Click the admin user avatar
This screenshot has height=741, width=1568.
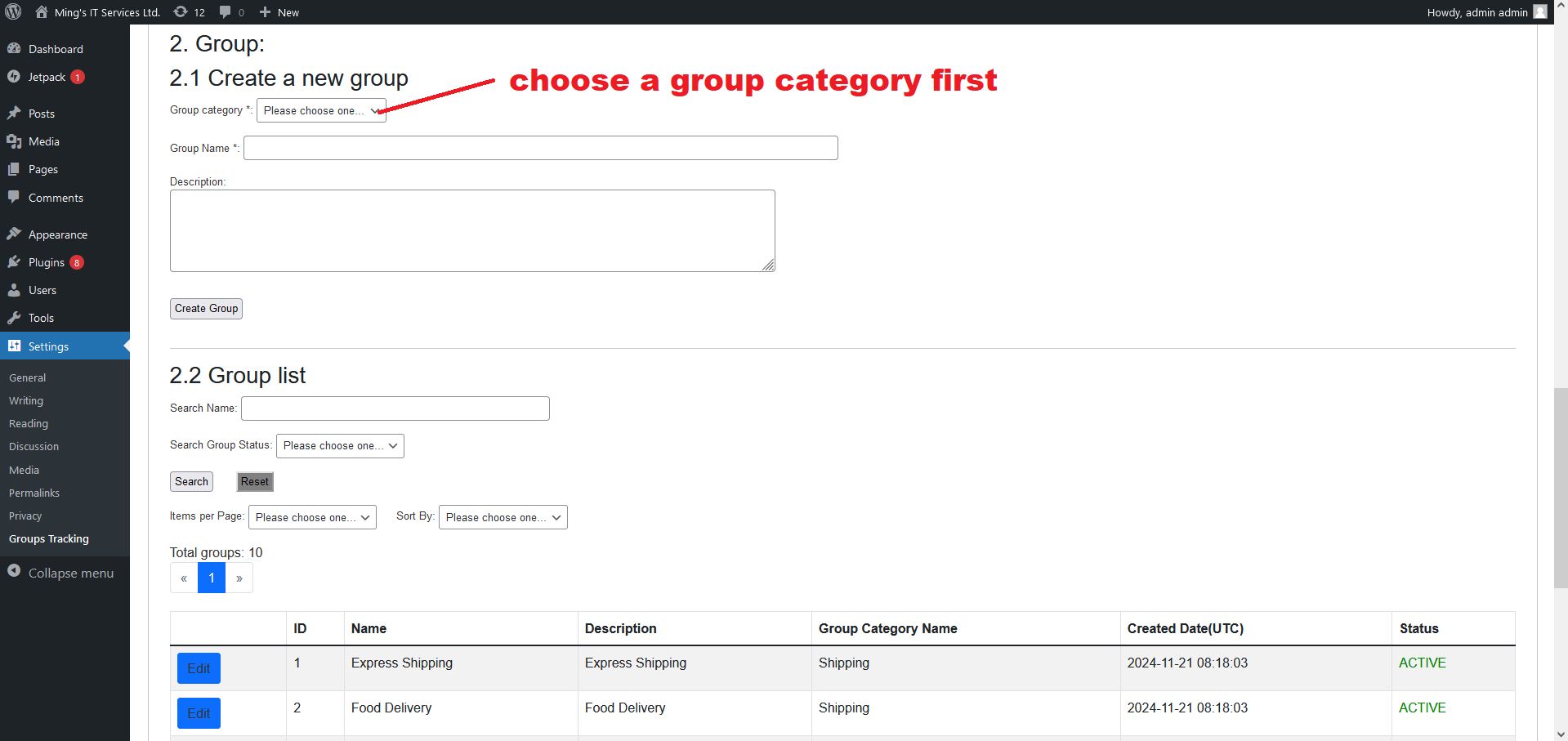[1539, 12]
